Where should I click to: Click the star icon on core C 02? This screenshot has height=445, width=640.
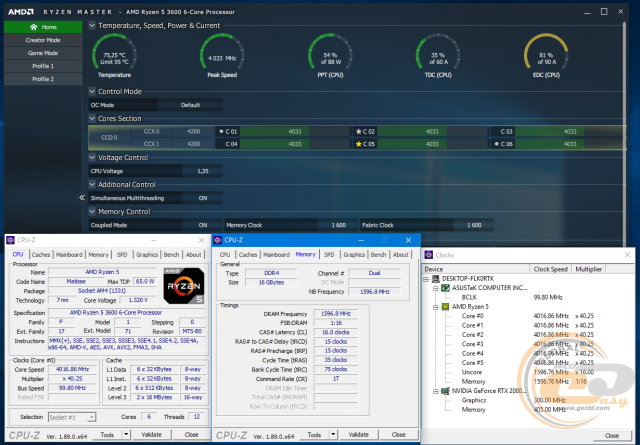pos(358,131)
